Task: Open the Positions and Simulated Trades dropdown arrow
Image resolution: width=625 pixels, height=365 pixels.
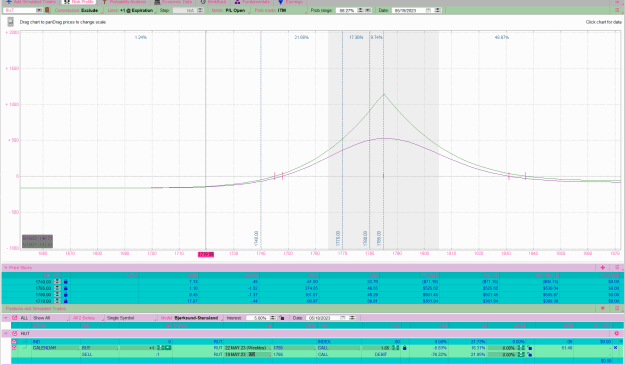Action: [x=602, y=308]
